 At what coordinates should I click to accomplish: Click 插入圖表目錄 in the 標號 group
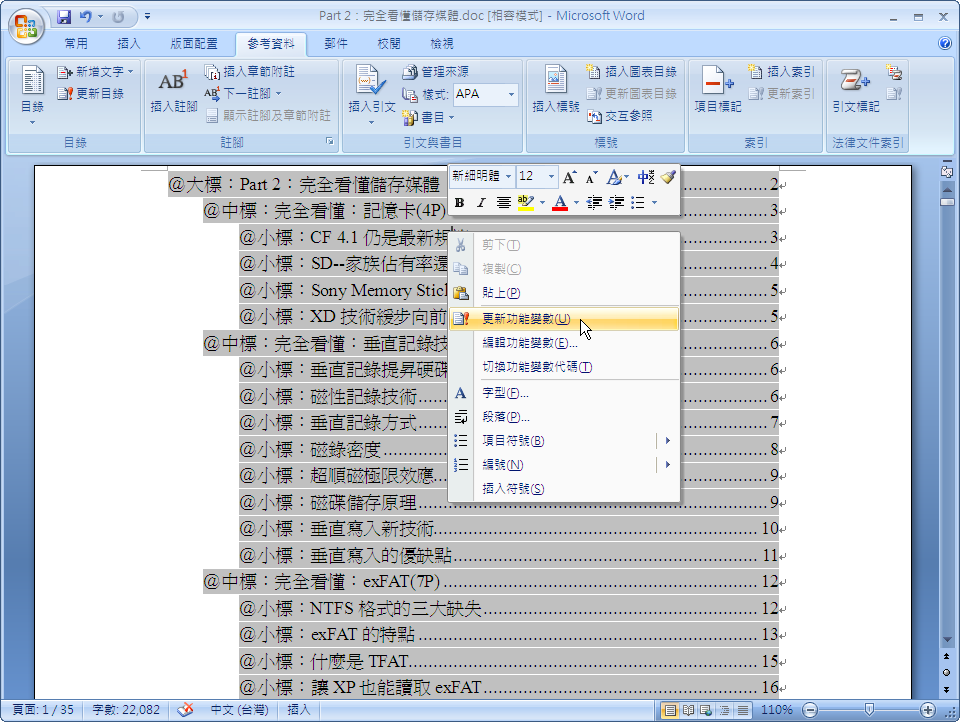tap(631, 72)
